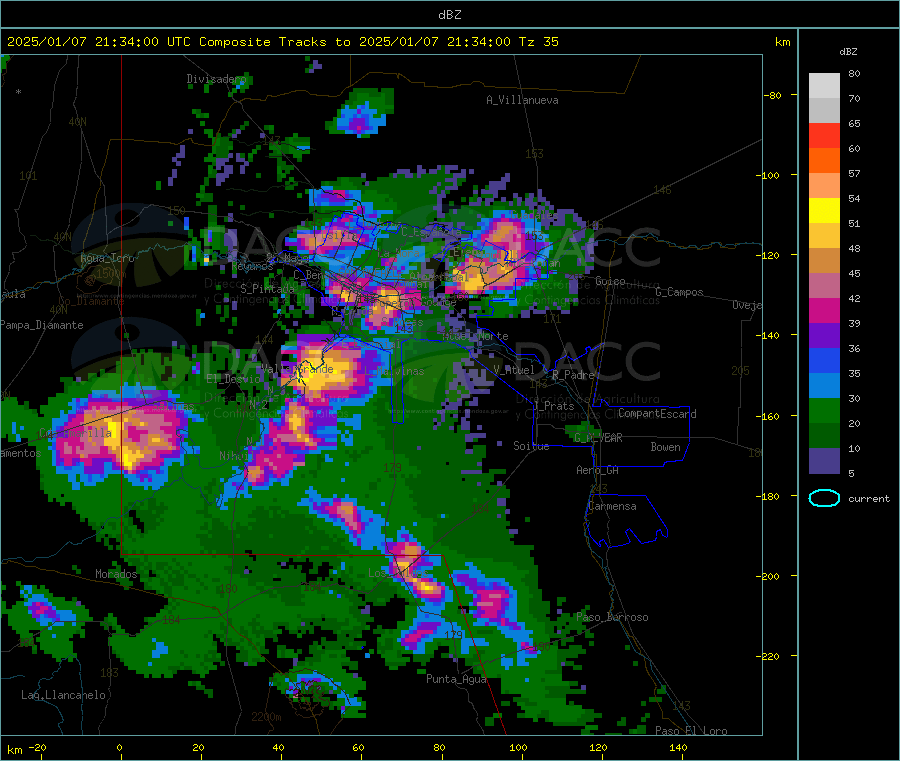
Task: Click the yellow 51 dBZ legend swatch
Action: (x=824, y=211)
